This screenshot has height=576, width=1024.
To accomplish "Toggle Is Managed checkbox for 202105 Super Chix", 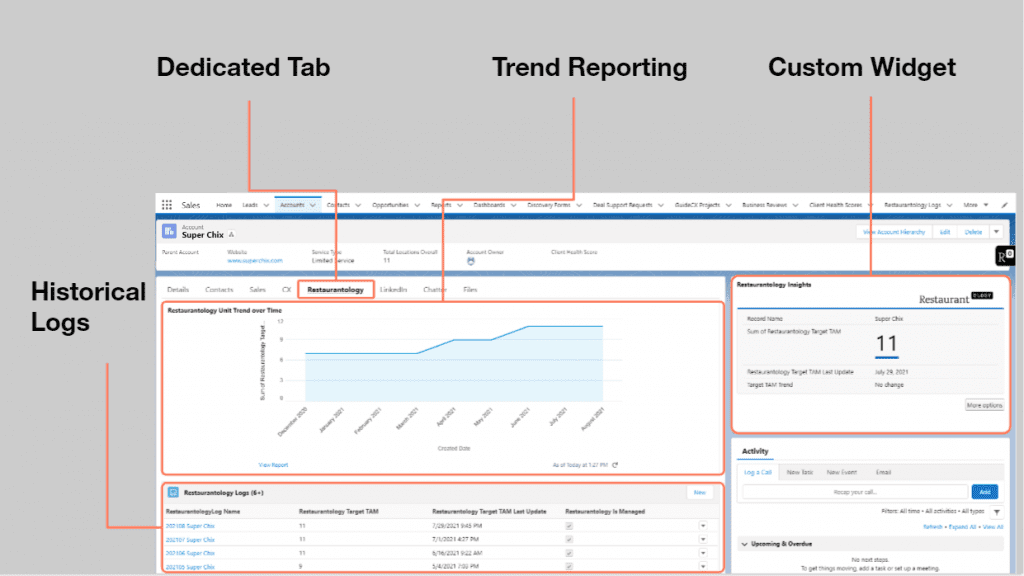I will 569,566.
